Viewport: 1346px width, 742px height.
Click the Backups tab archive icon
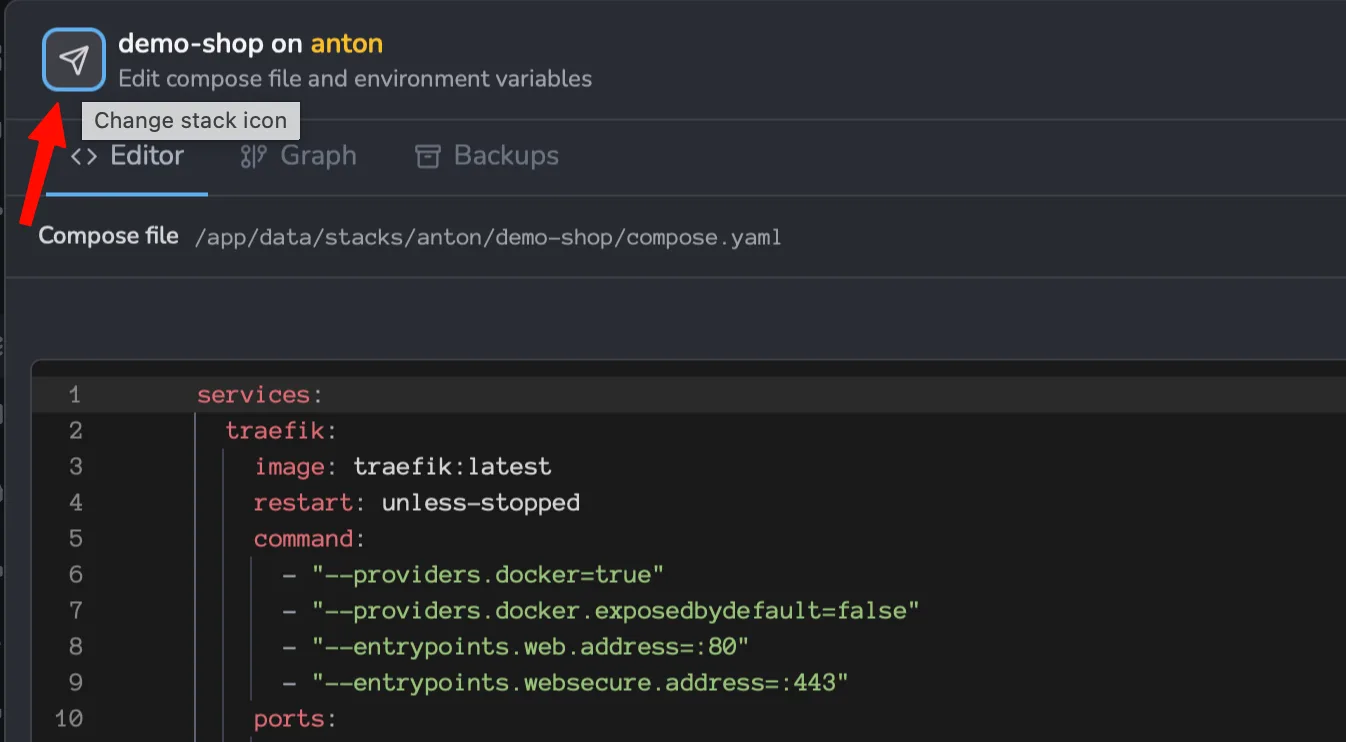pyautogui.click(x=428, y=157)
